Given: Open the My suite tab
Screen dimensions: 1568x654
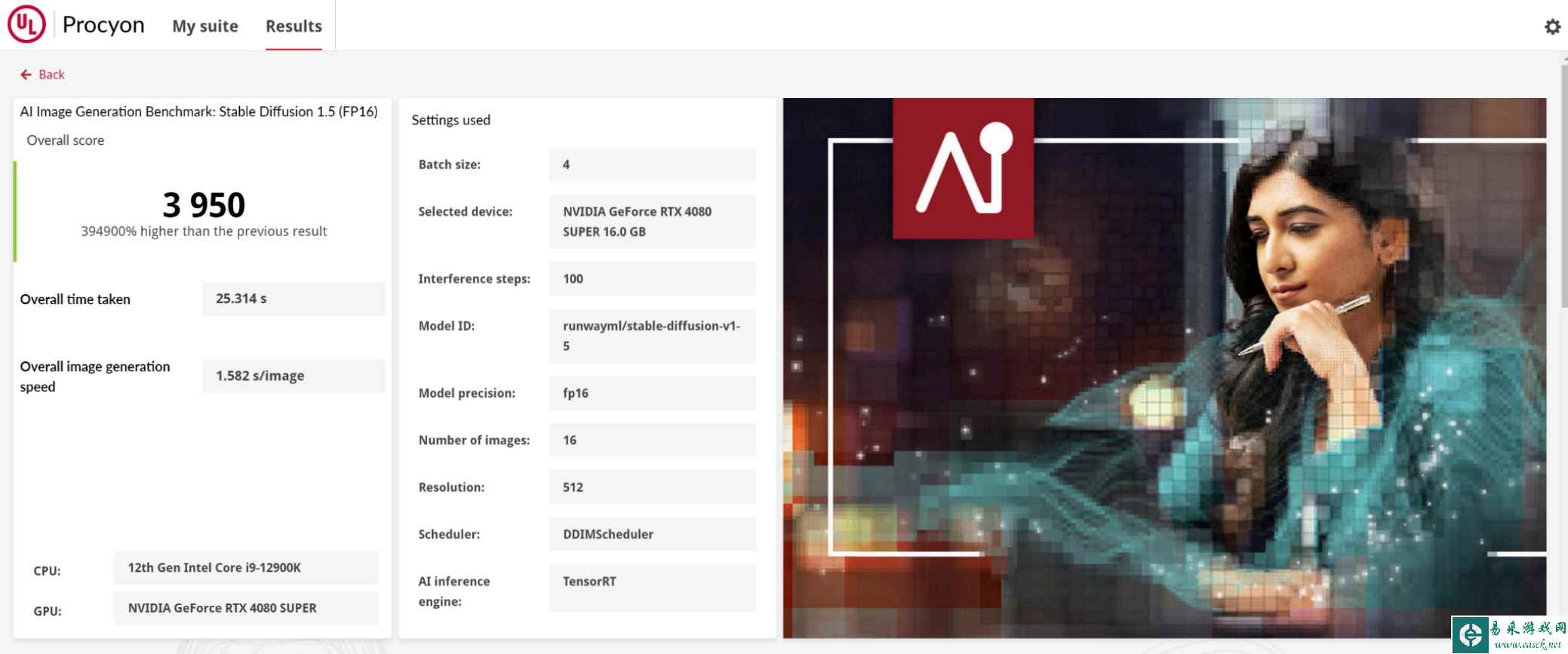Looking at the screenshot, I should pos(205,26).
